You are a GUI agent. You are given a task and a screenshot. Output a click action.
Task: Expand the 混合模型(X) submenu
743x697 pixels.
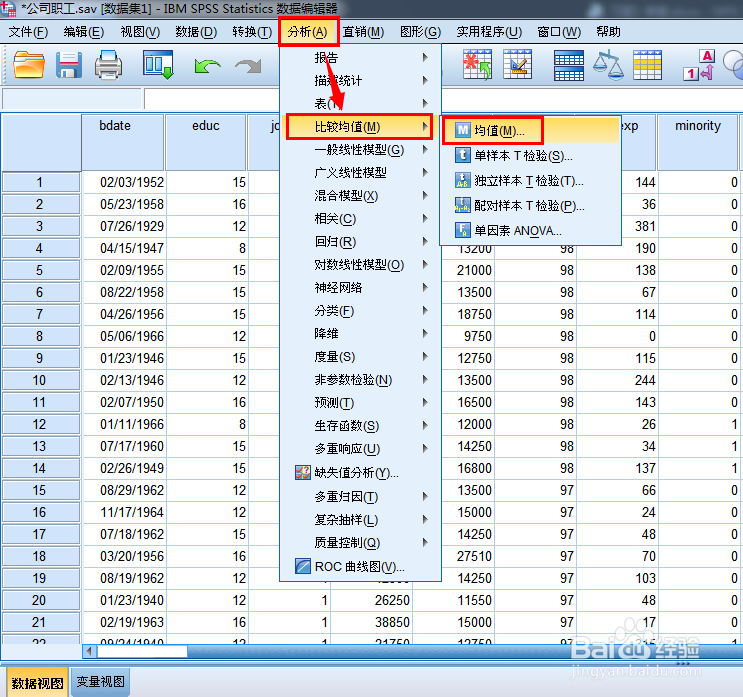361,196
